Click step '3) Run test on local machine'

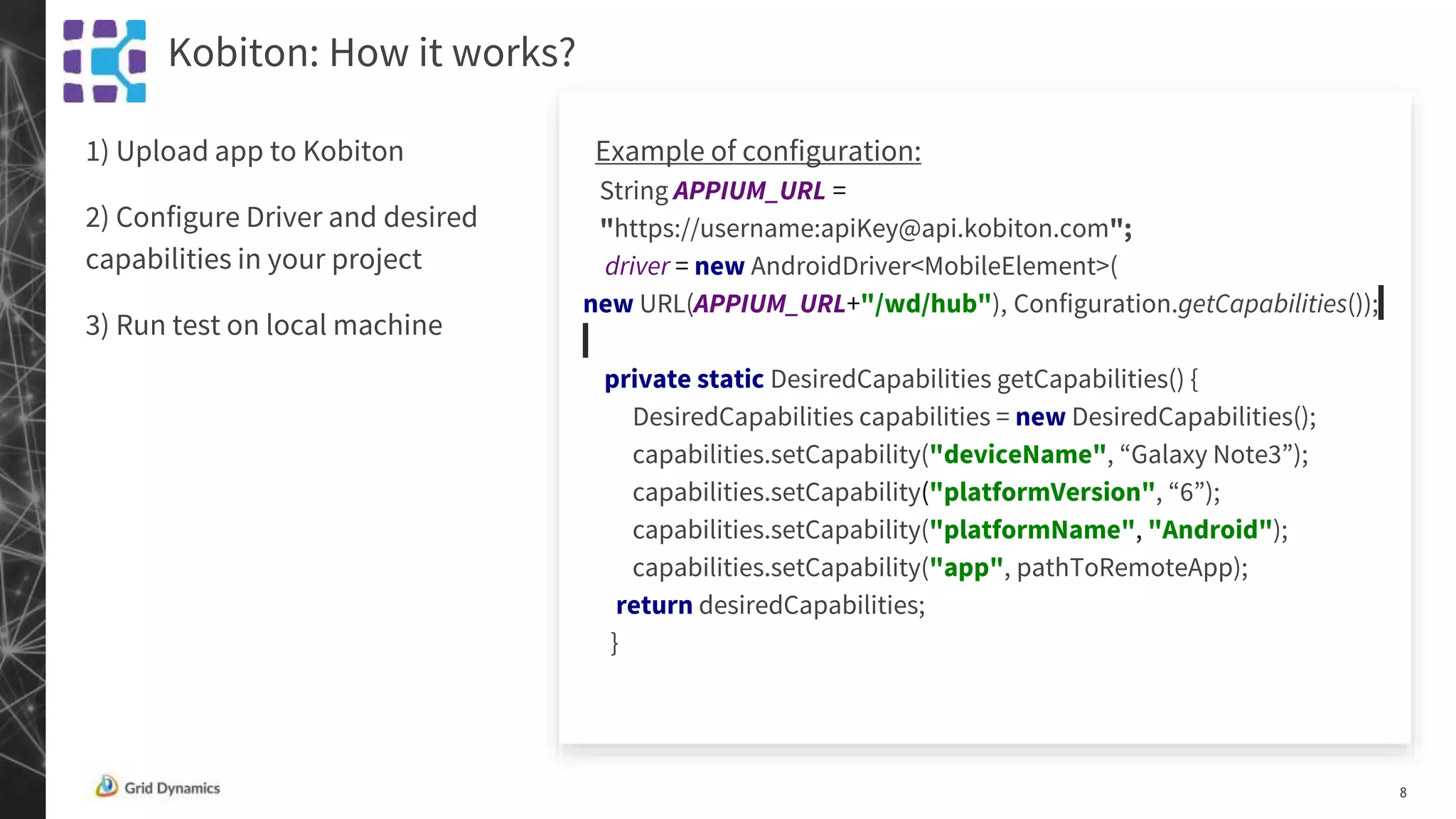coord(264,326)
